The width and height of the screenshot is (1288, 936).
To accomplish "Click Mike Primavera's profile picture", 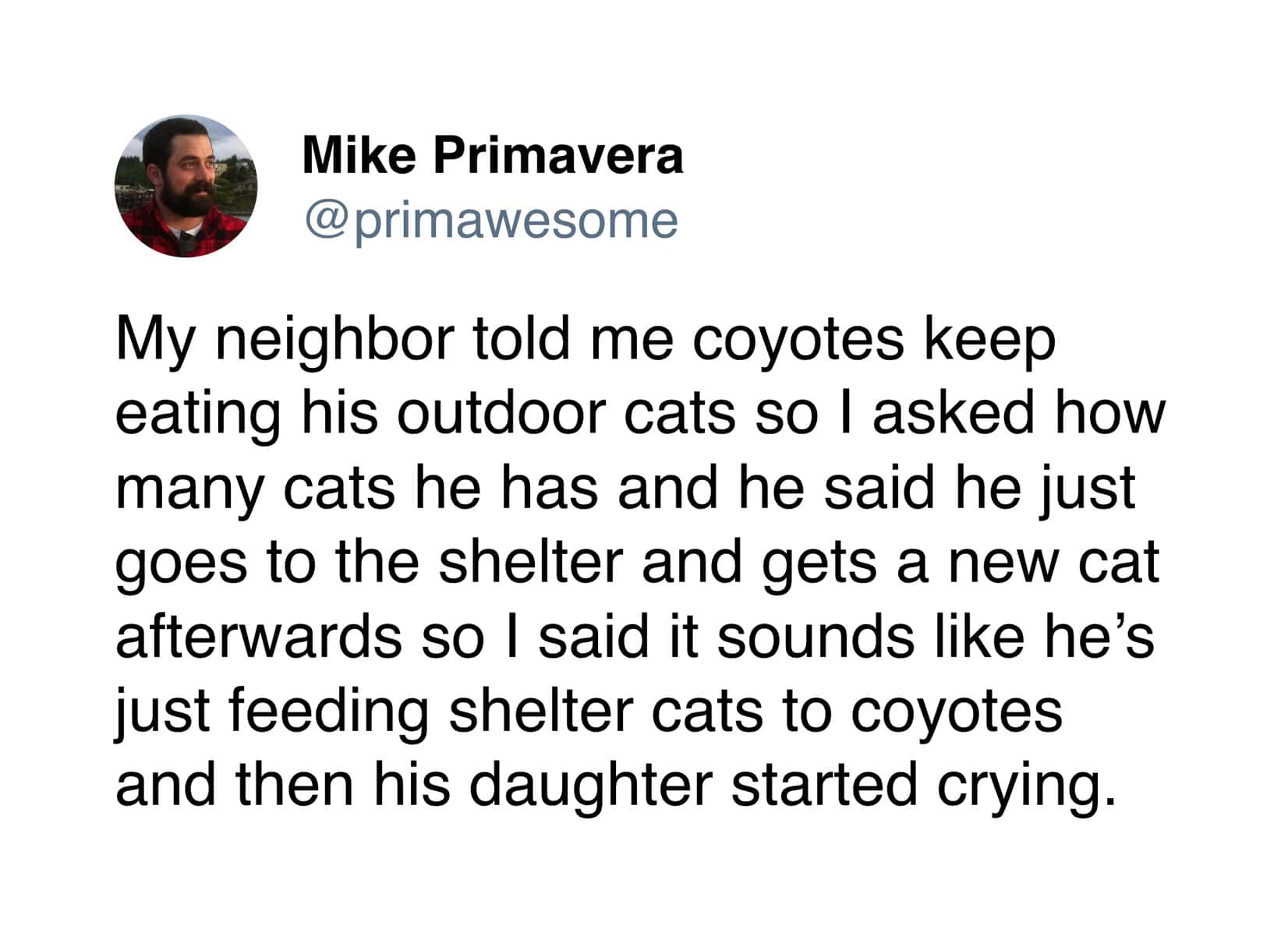I will (x=186, y=186).
